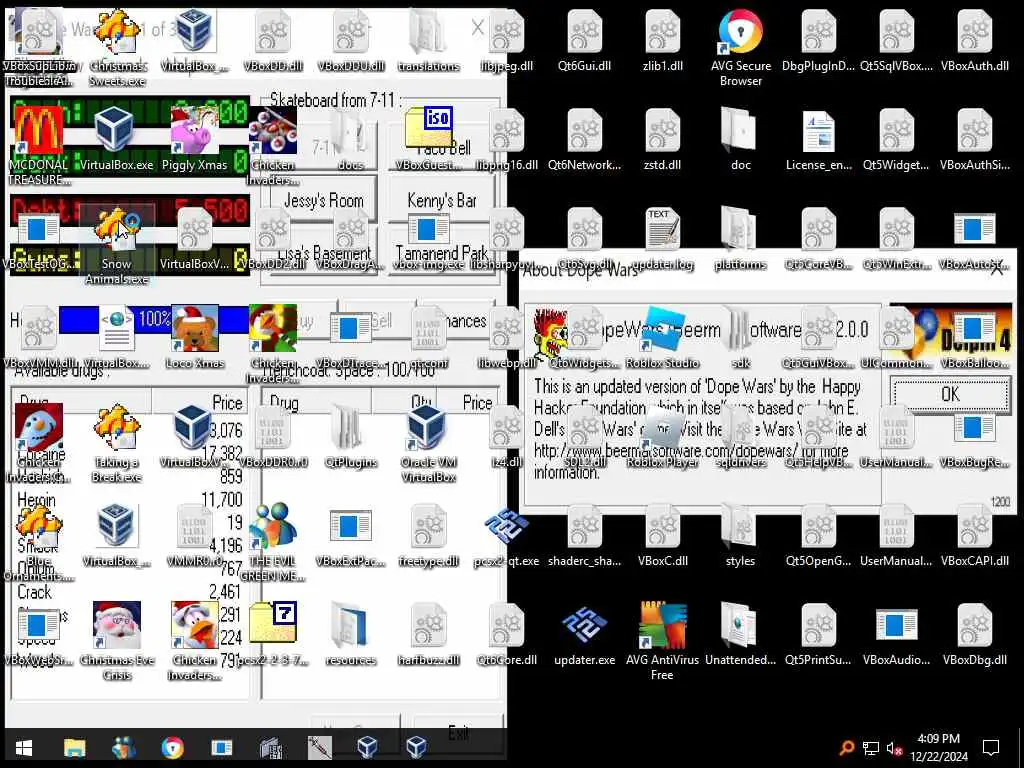The image size is (1024, 768).
Task: Select the Unattended folder icon
Action: pos(741,633)
